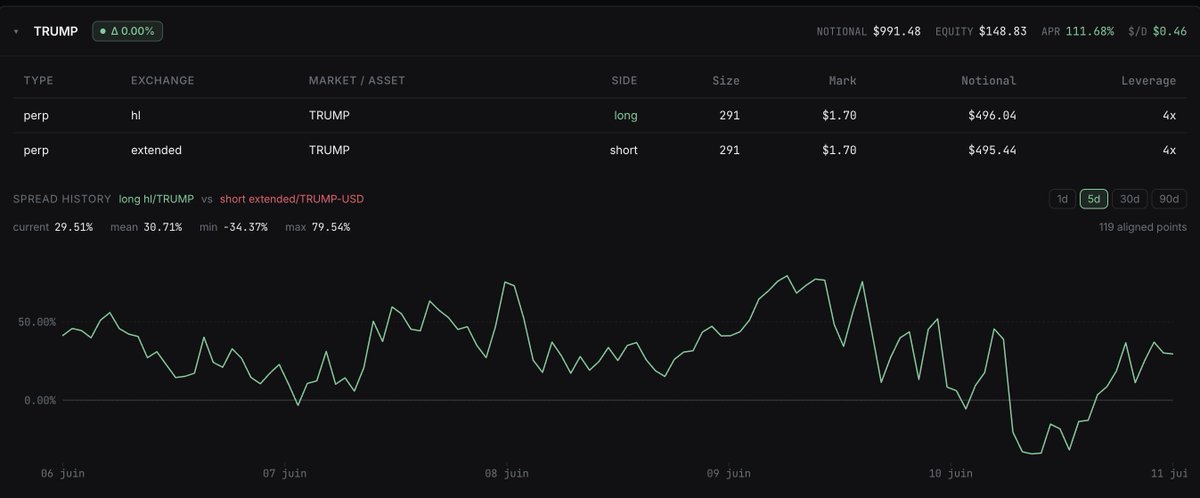1200x498 pixels.
Task: Click the short extended/TRUMP-USD legend
Action: click(x=292, y=199)
